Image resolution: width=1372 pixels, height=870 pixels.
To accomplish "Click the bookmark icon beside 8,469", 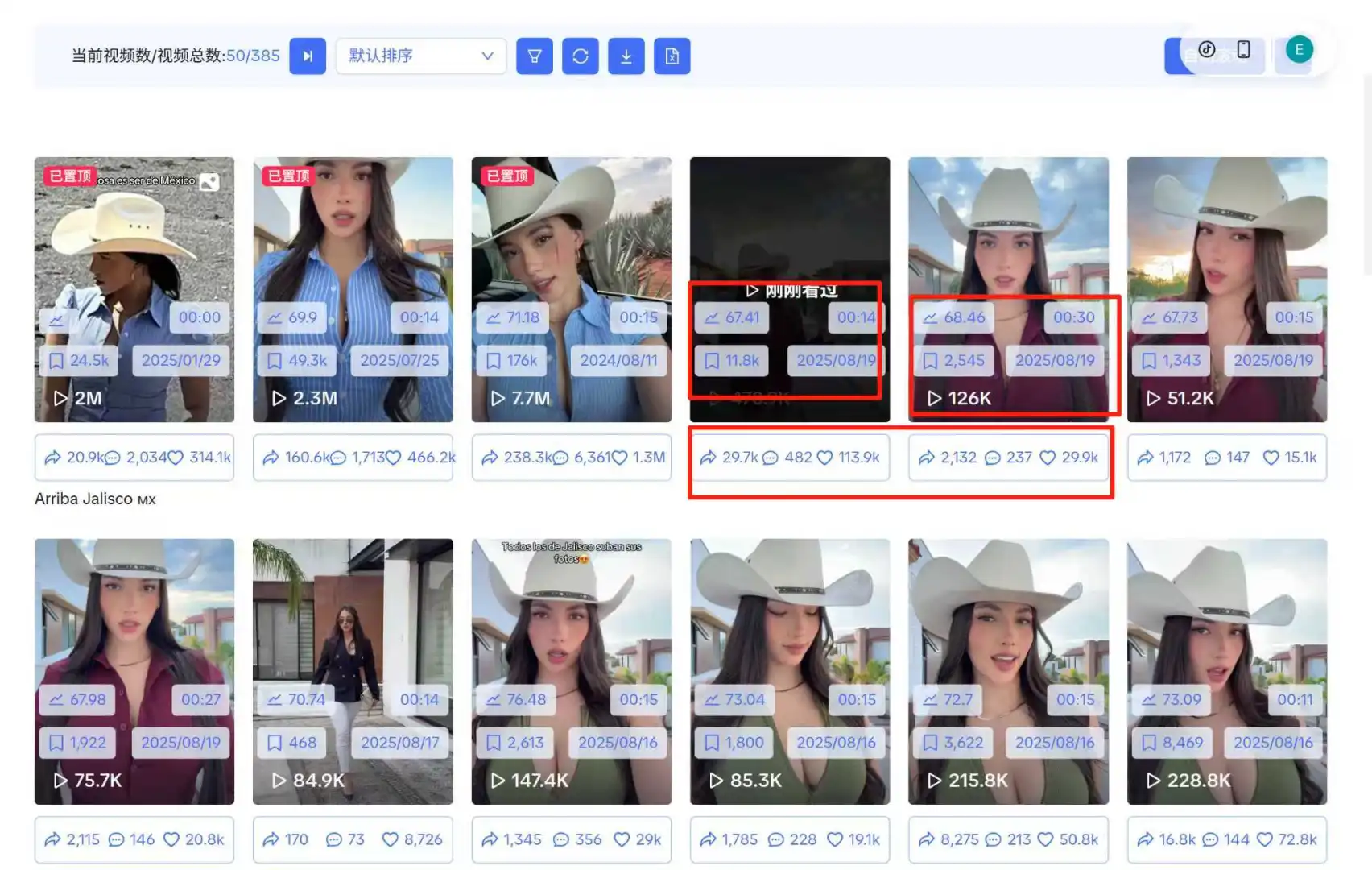I will pos(1149,743).
